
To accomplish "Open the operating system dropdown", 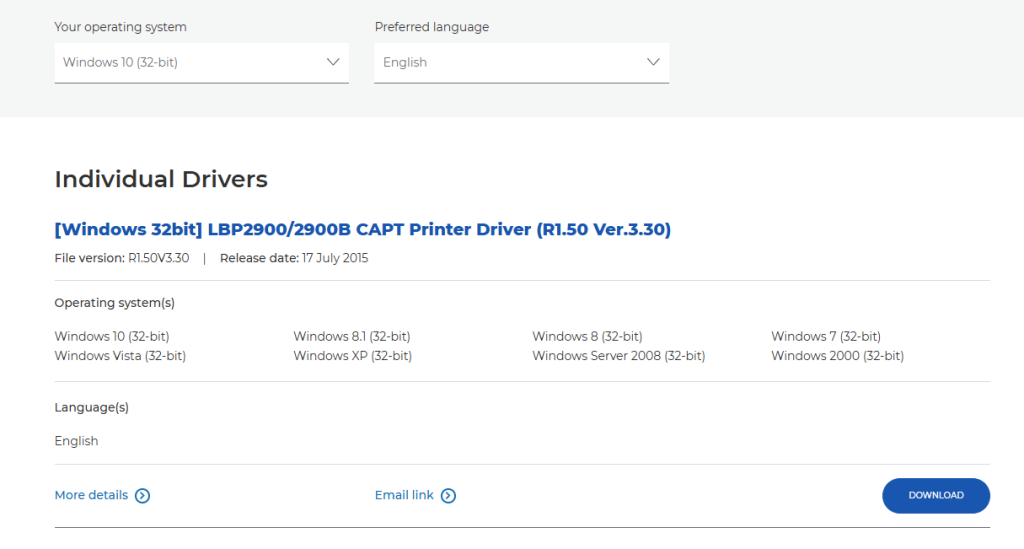I will point(201,63).
